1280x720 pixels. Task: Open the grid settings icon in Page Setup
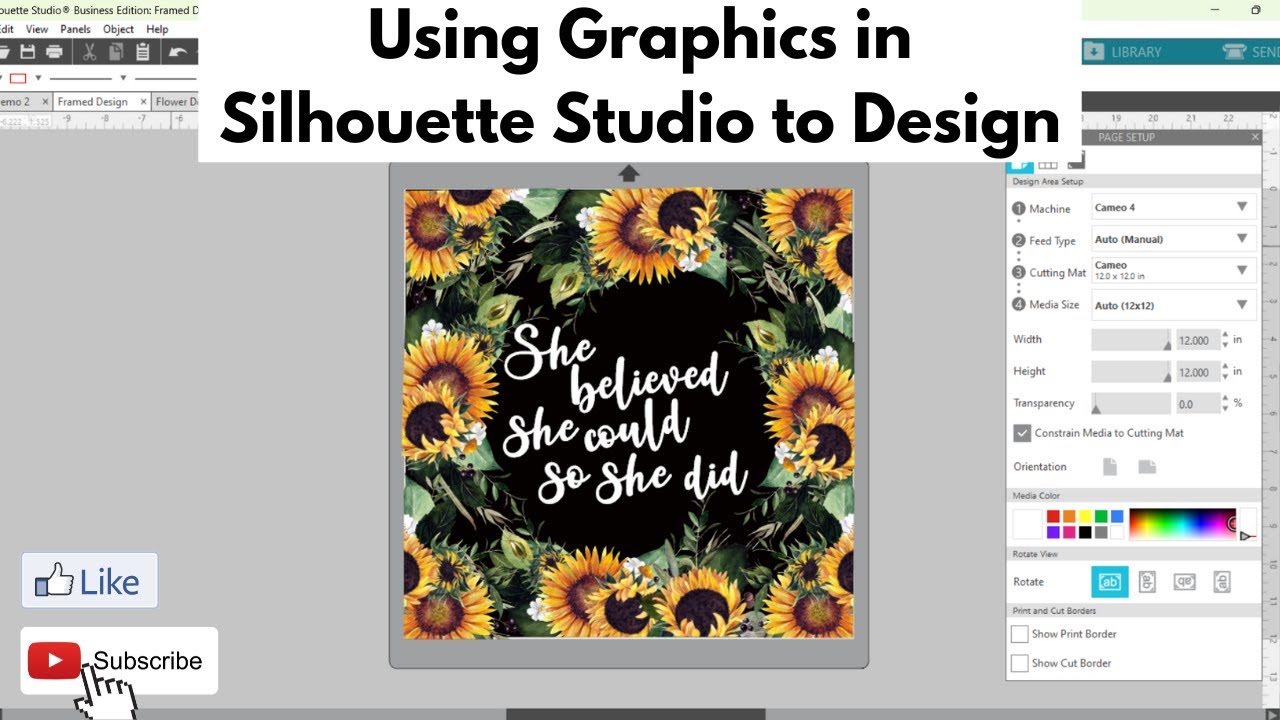coord(1048,164)
